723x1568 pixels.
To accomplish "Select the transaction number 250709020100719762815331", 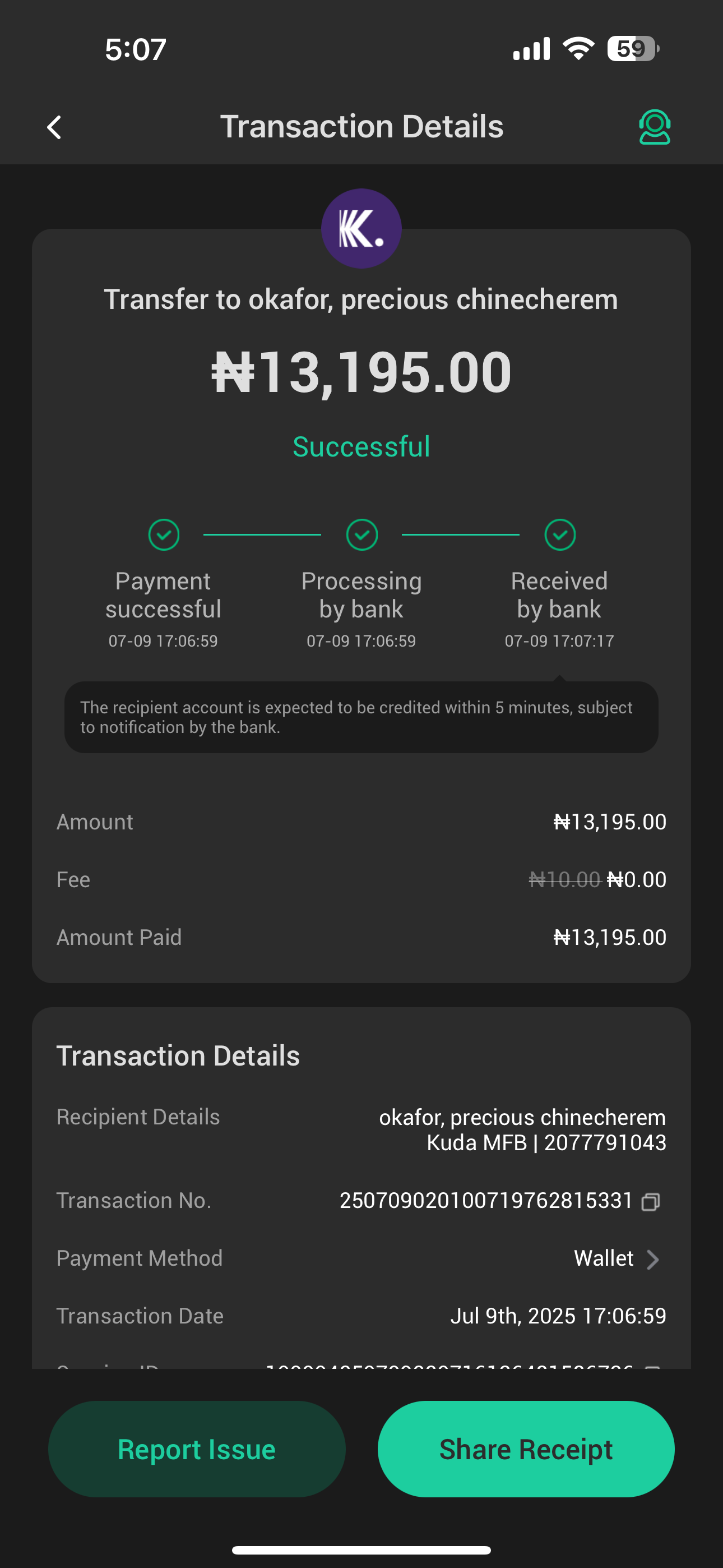I will pyautogui.click(x=486, y=1200).
